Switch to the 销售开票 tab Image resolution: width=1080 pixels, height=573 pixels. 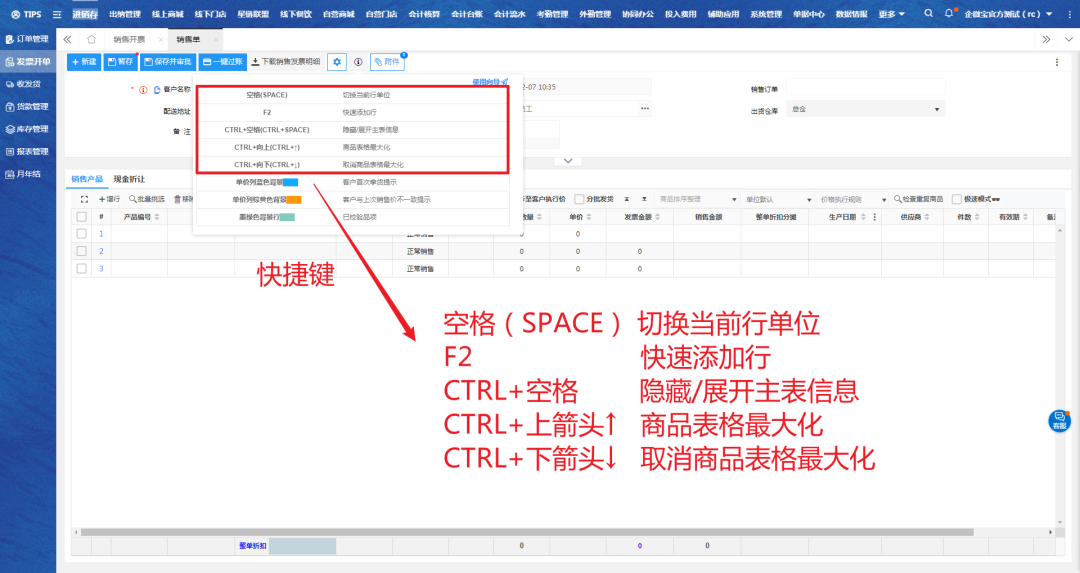(130, 39)
